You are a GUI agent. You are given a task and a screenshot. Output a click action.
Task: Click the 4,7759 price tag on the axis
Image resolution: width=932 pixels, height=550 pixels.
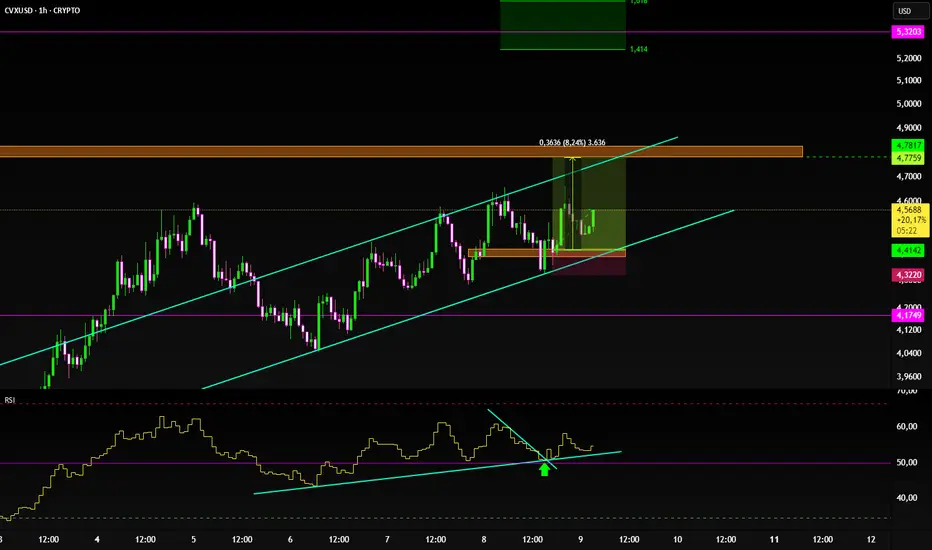pyautogui.click(x=908, y=158)
